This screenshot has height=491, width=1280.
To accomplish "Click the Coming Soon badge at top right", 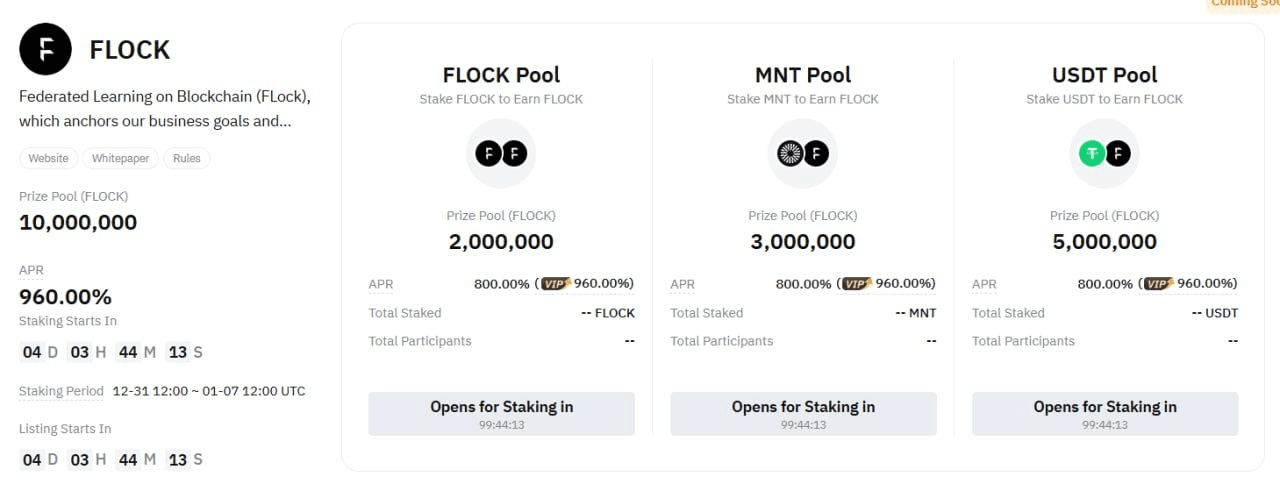I will click(1245, 3).
